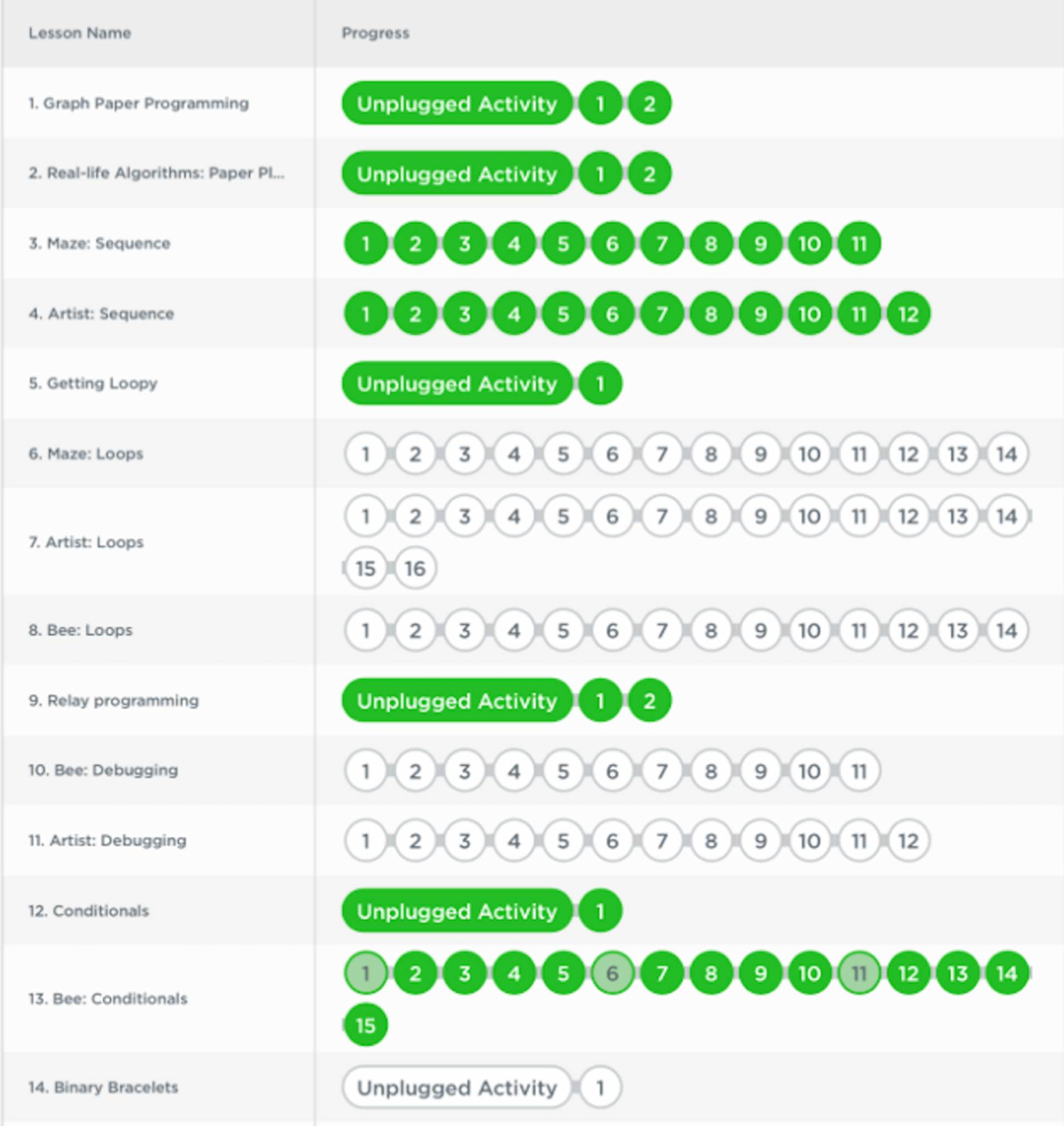Open puzzle 15 of Bee: Conditionals
The image size is (1064, 1126).
[x=366, y=1025]
